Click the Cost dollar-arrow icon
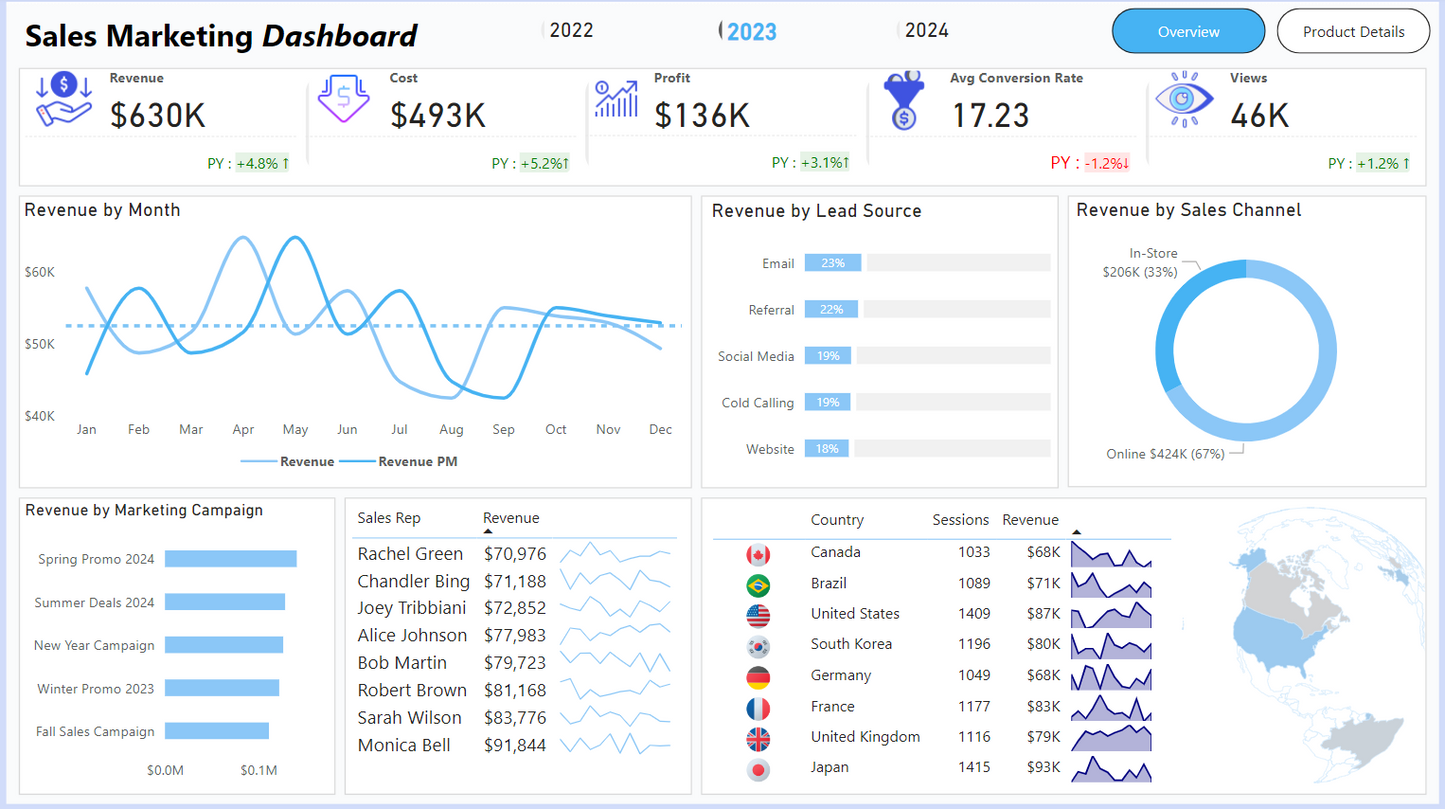The image size is (1445, 809). 343,99
